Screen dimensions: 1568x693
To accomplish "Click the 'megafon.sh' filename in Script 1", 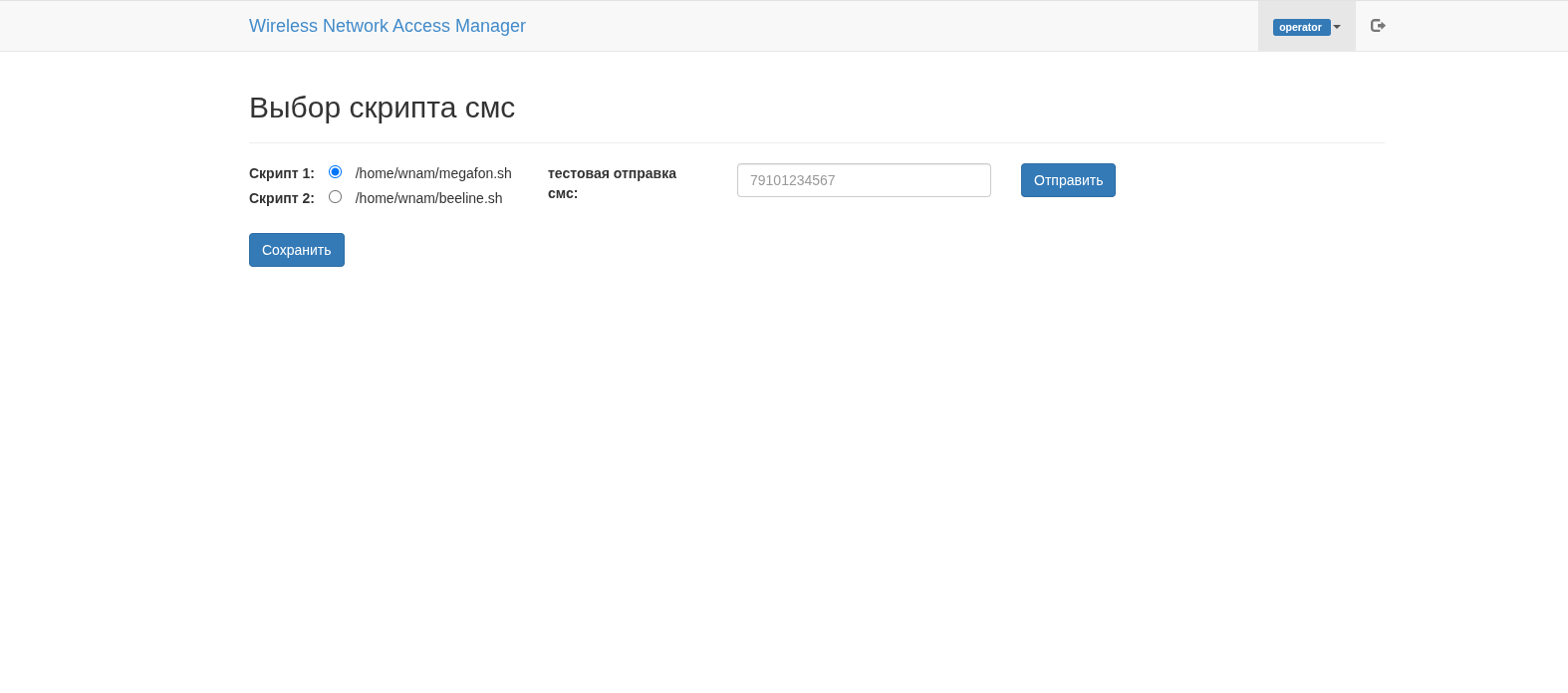I will click(475, 173).
